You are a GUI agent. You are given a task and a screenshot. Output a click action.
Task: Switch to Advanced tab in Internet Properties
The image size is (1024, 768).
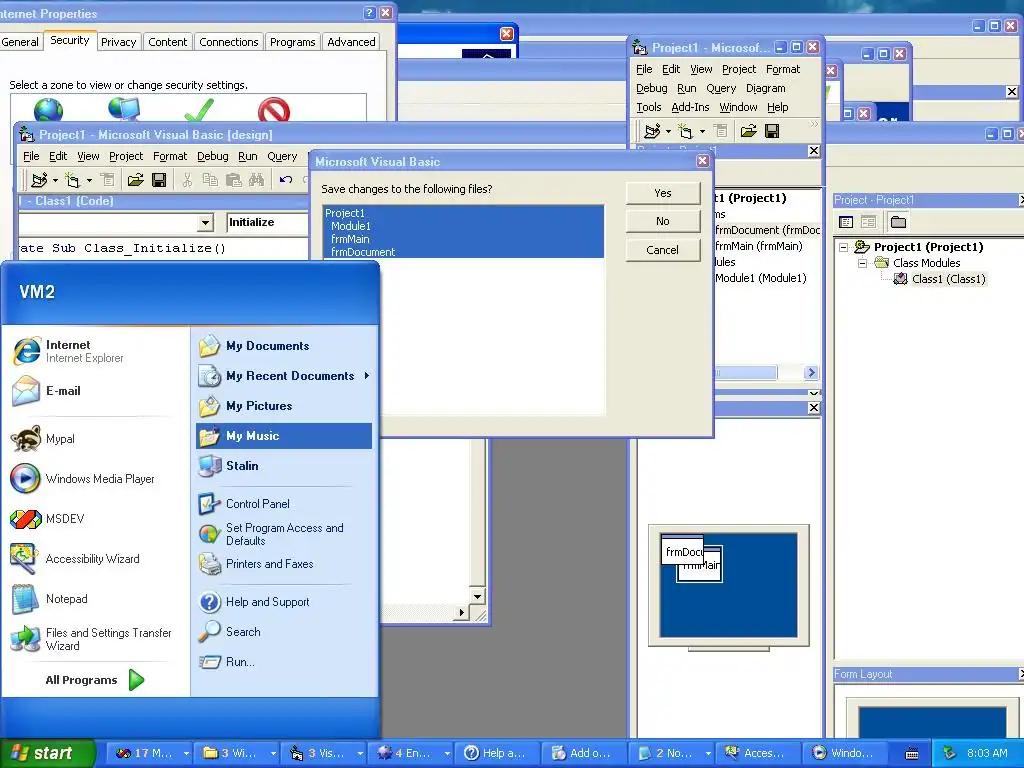point(351,42)
